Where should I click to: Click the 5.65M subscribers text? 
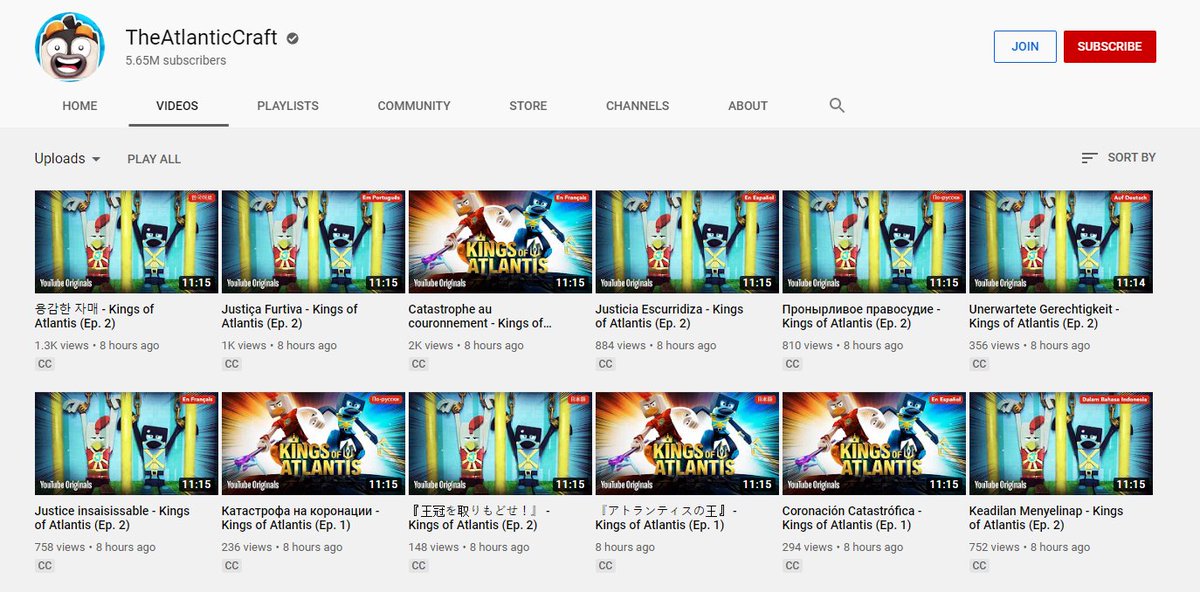click(x=176, y=60)
